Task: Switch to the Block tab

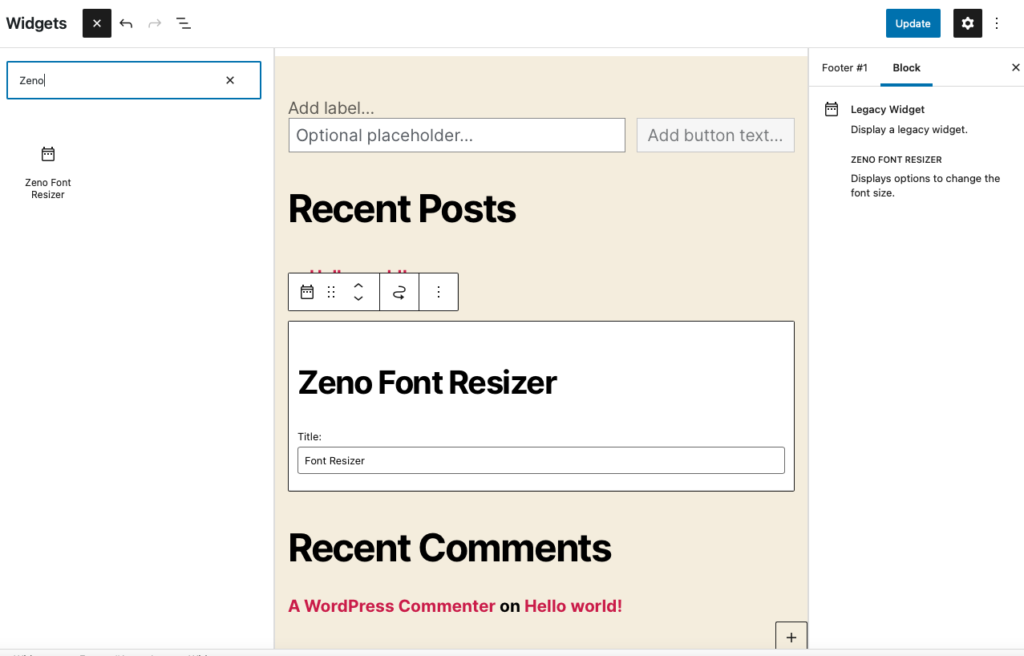Action: (x=906, y=67)
